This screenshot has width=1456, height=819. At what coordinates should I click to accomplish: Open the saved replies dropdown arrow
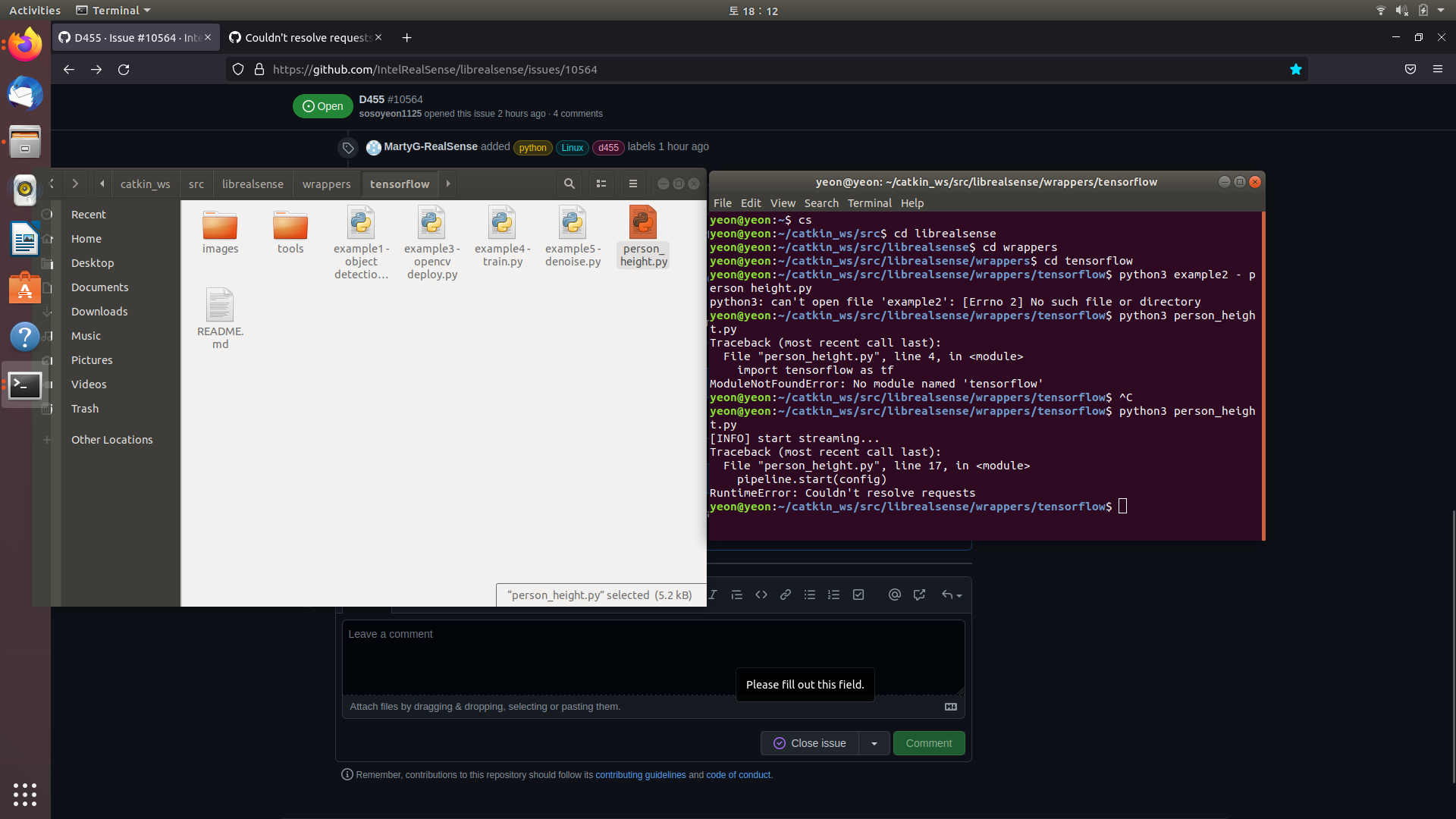point(958,595)
